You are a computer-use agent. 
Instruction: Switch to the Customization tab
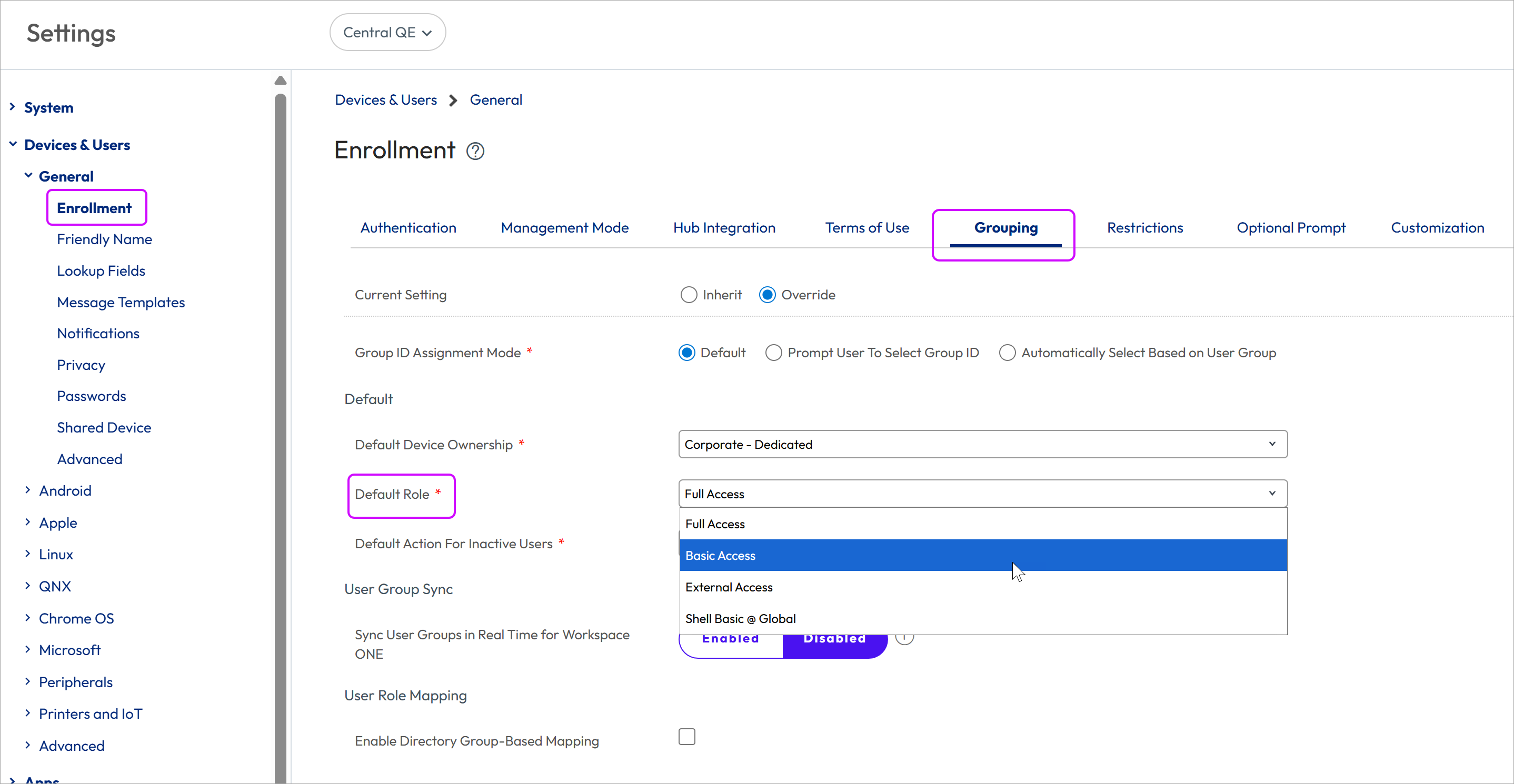coord(1437,228)
